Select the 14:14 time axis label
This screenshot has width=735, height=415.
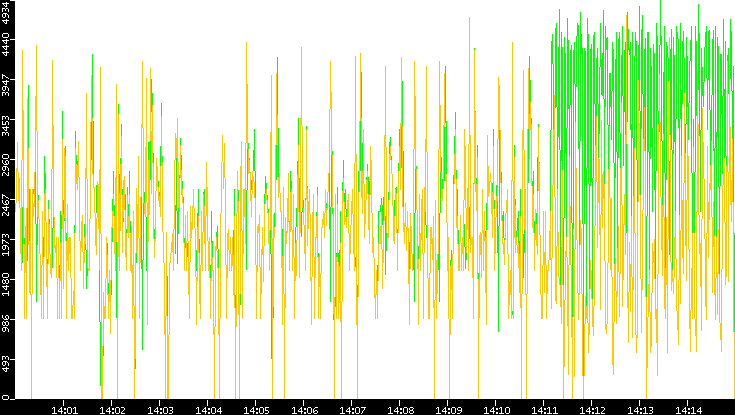pyautogui.click(x=688, y=410)
